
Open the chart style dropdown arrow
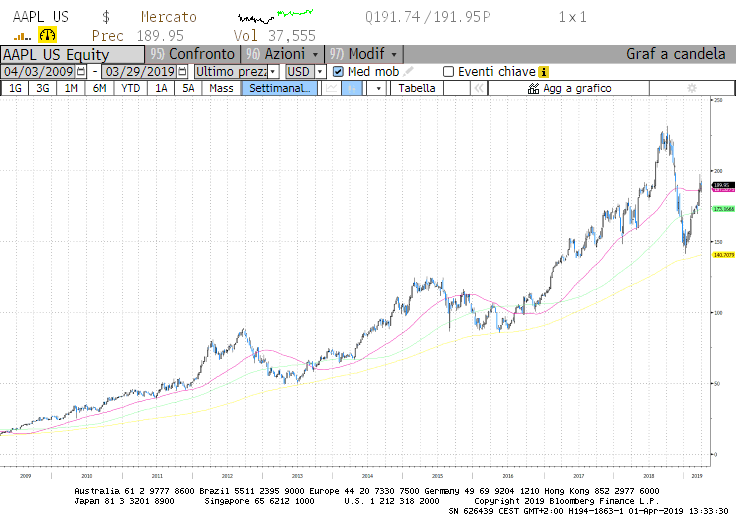(378, 88)
